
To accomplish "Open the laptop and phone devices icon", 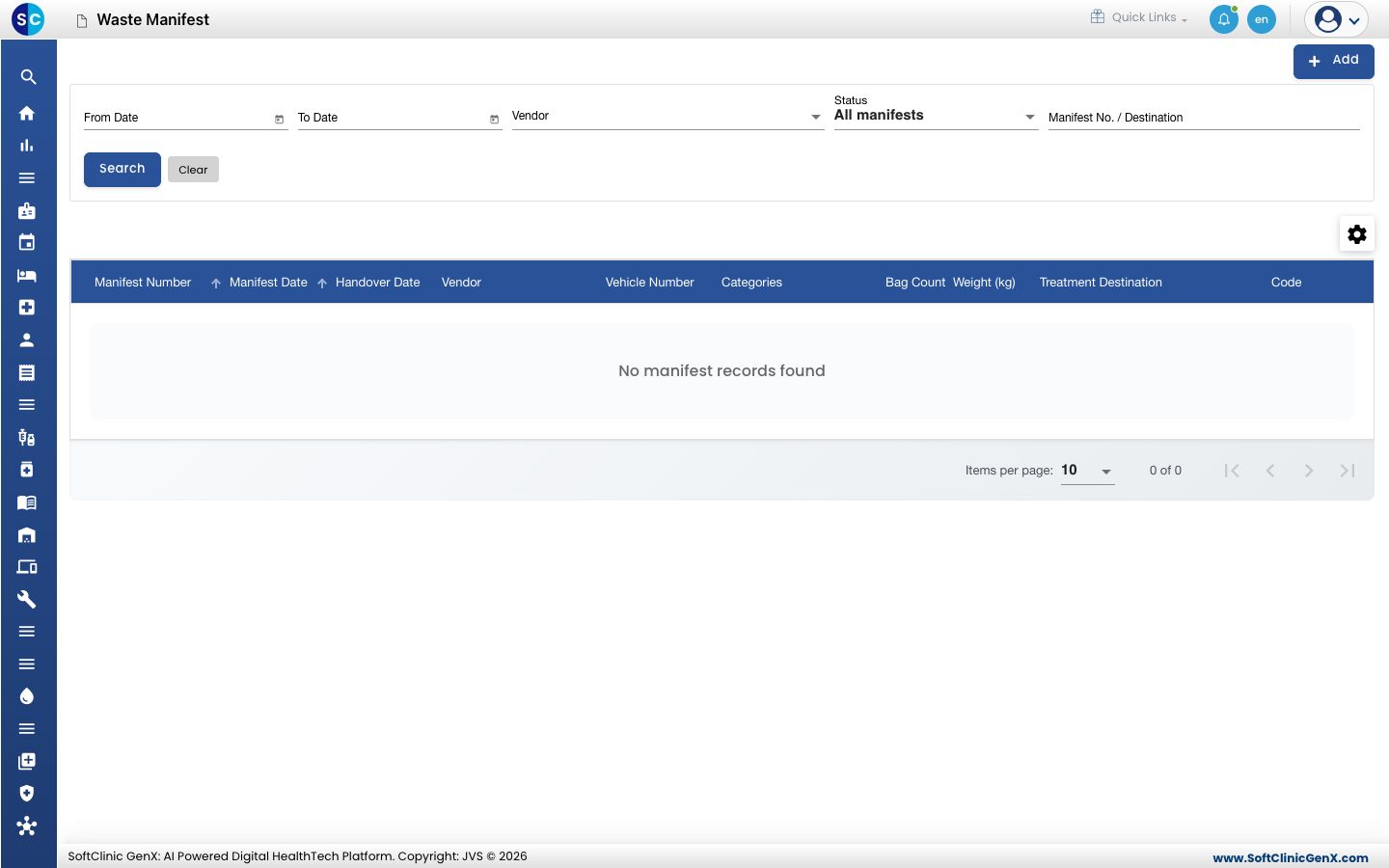I will [27, 567].
